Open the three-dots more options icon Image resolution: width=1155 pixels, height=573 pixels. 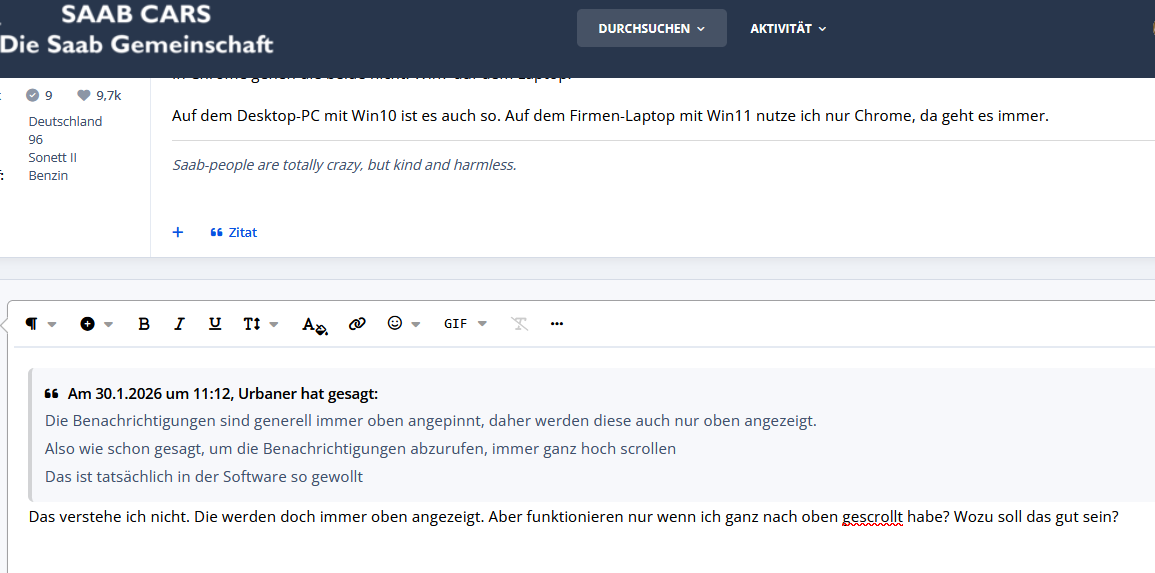pyautogui.click(x=557, y=324)
